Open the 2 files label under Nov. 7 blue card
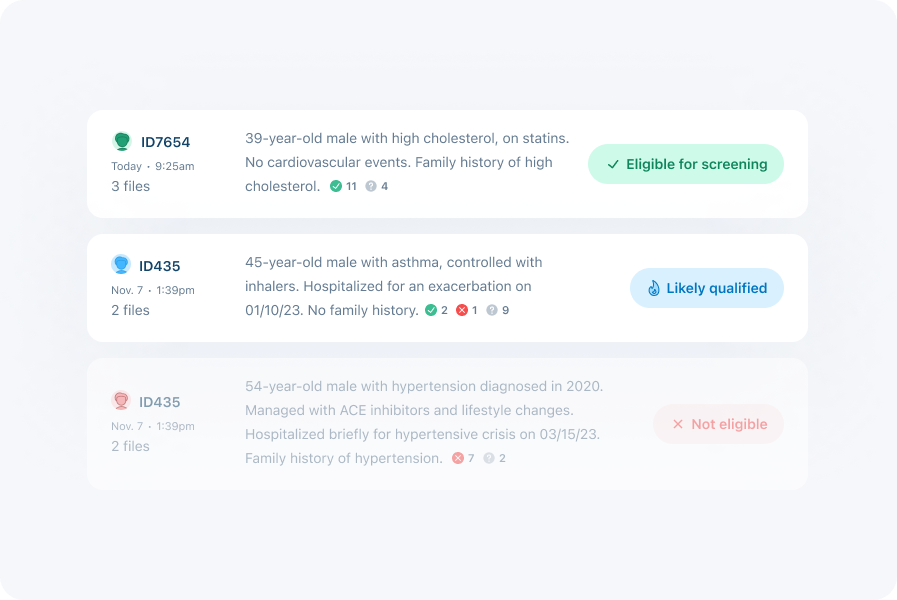Screen dimensions: 897x600 [x=130, y=311]
